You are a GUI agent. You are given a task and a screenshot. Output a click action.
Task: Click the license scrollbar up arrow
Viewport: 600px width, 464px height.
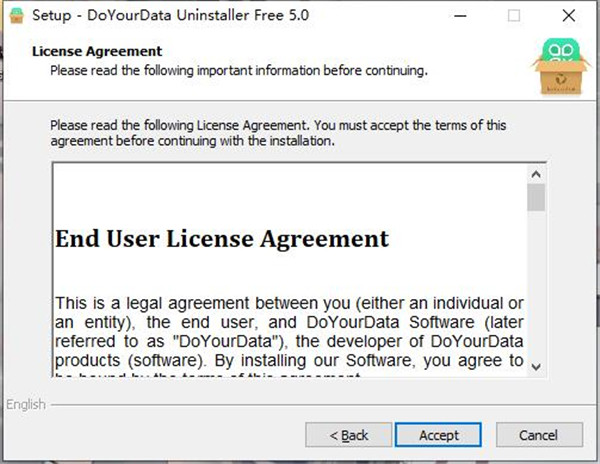tap(536, 174)
